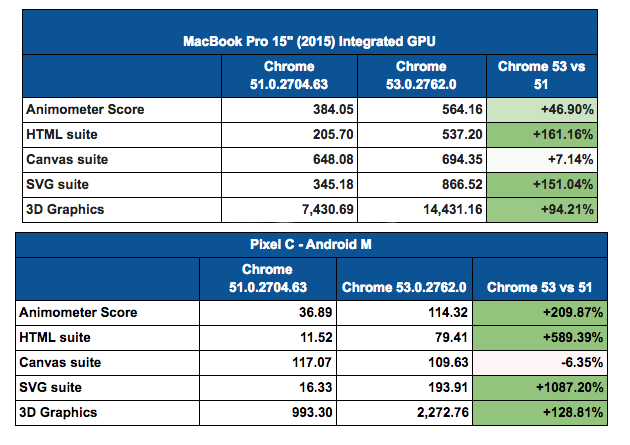Select the 993.30 cell
This screenshot has height=445, width=630.
[x=268, y=413]
